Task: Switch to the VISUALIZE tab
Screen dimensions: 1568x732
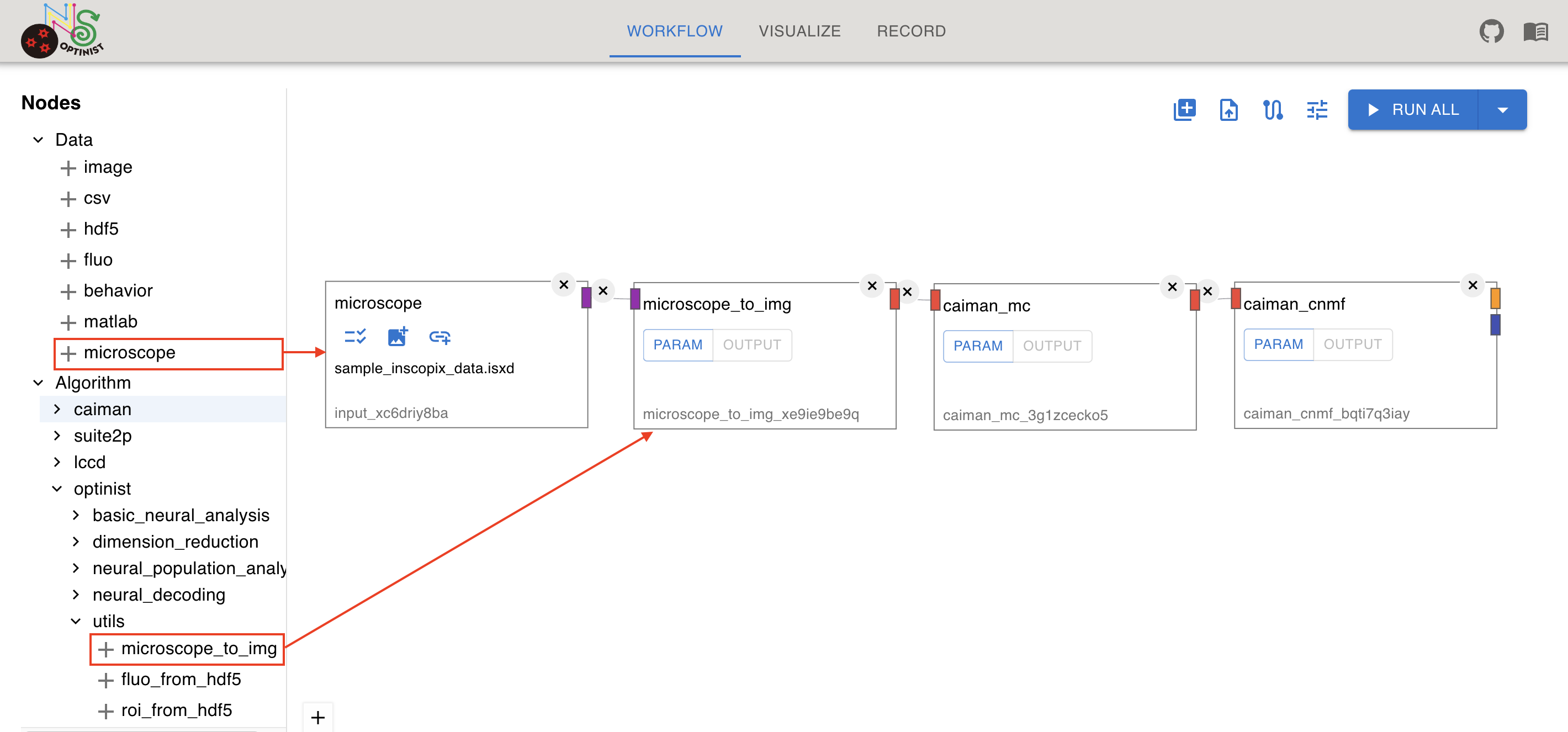Action: [x=799, y=31]
